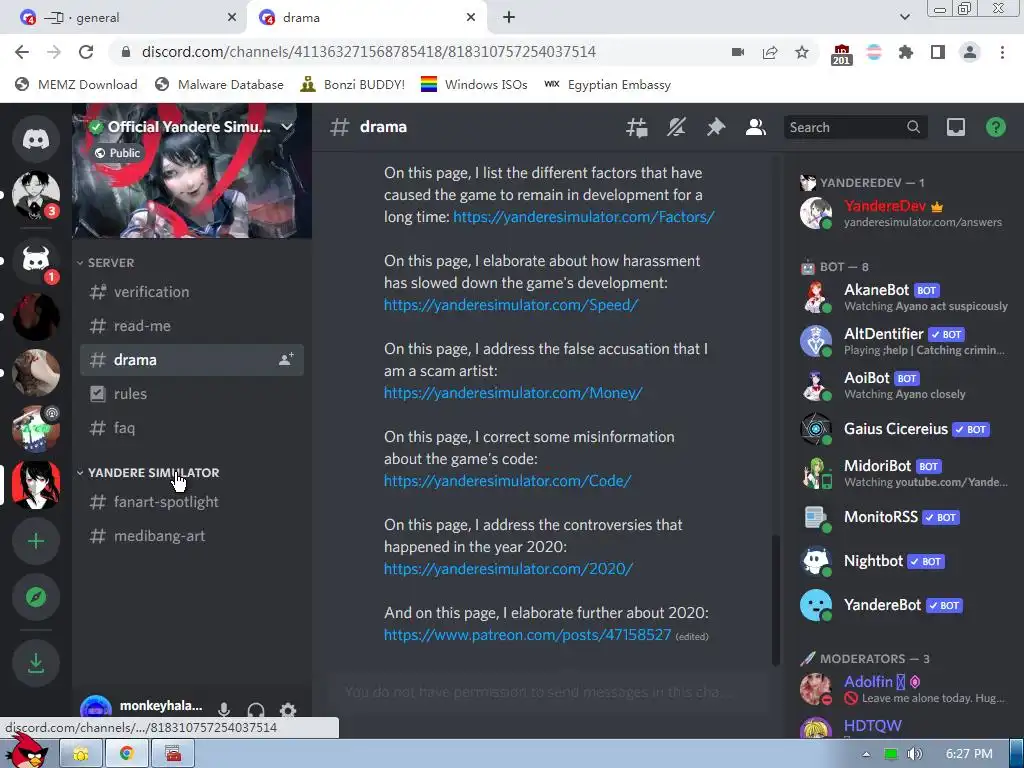1024x768 pixels.
Task: Open Chrome from the taskbar
Action: click(x=127, y=754)
